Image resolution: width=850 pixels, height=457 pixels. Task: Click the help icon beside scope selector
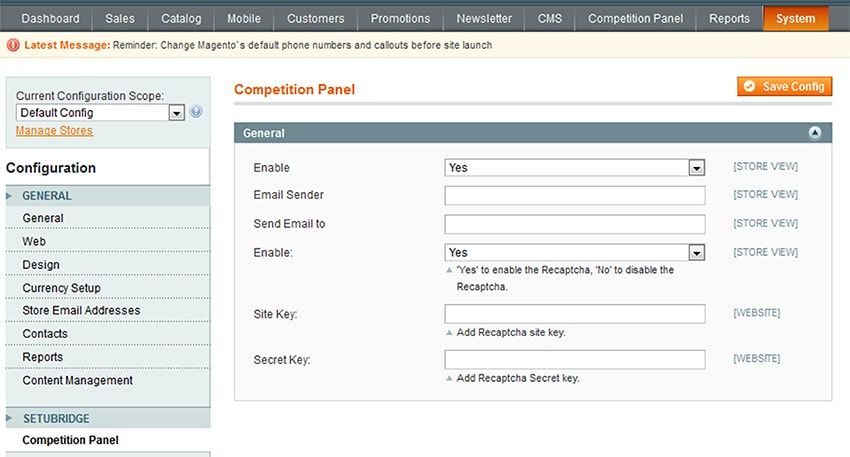(x=196, y=113)
